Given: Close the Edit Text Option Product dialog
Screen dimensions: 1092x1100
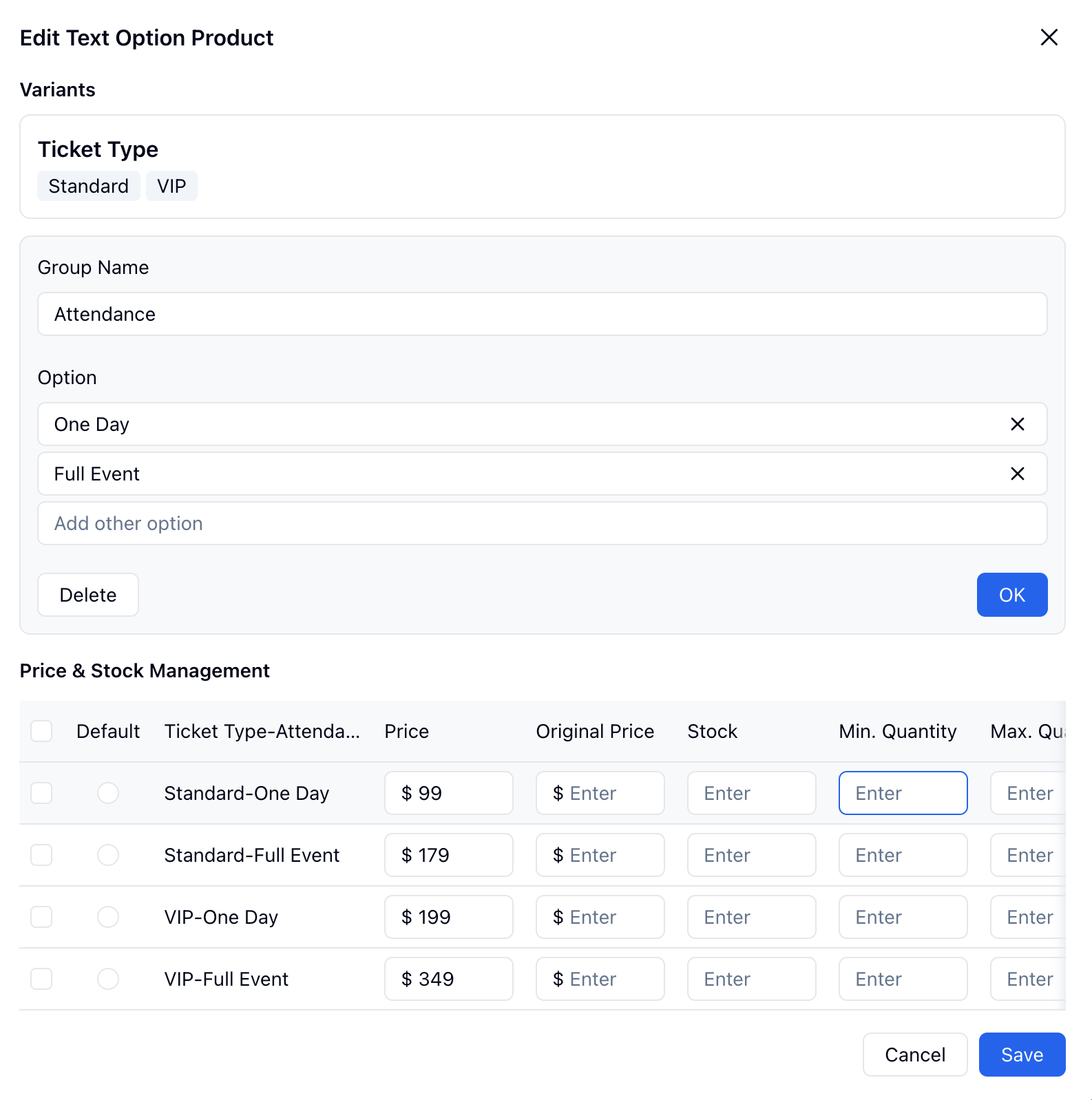Looking at the screenshot, I should [x=1049, y=37].
